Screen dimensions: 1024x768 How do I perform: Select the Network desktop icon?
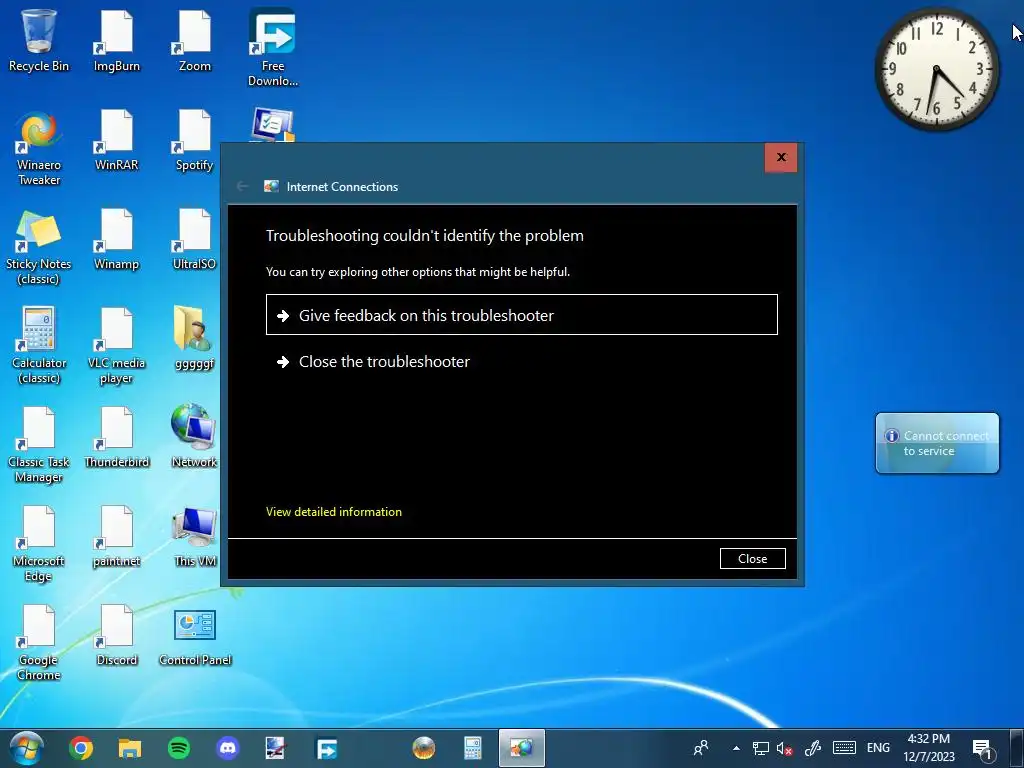(x=195, y=436)
